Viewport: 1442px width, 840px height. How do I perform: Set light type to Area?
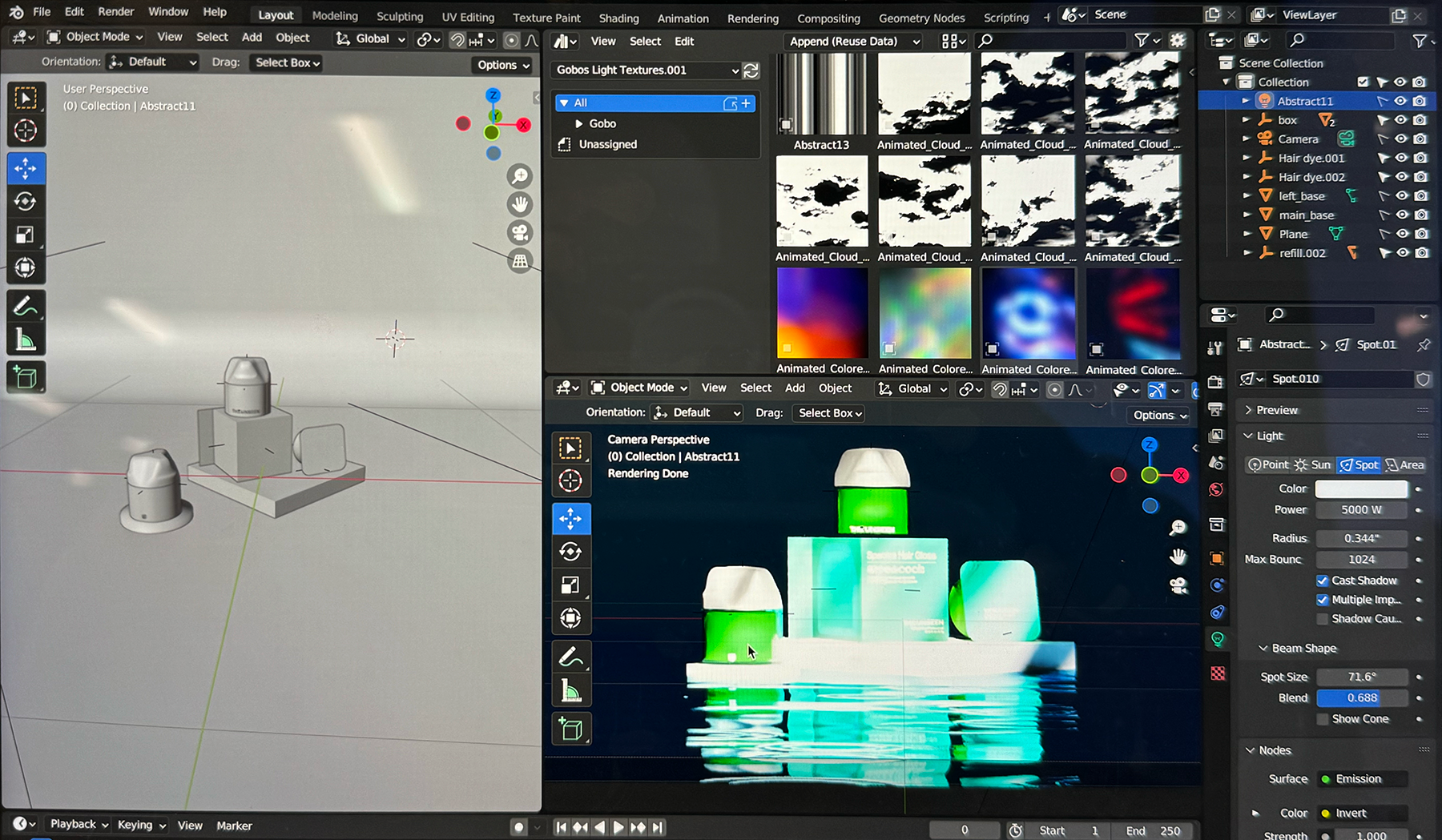[x=1405, y=465]
